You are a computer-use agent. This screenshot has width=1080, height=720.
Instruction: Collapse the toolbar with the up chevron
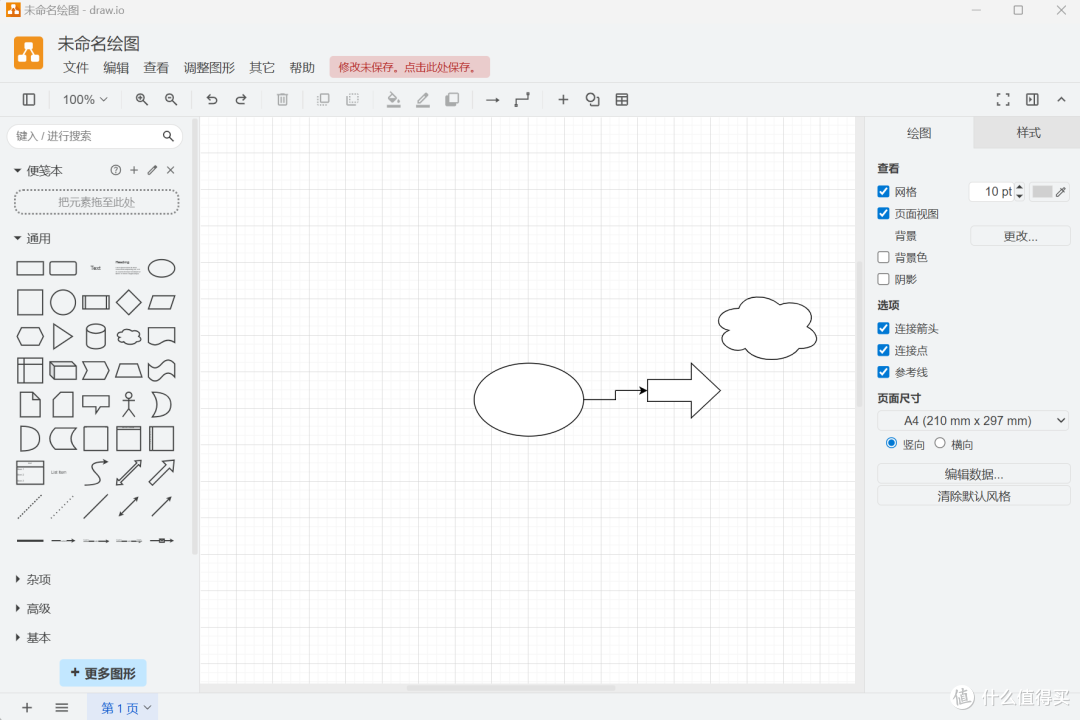point(1061,100)
